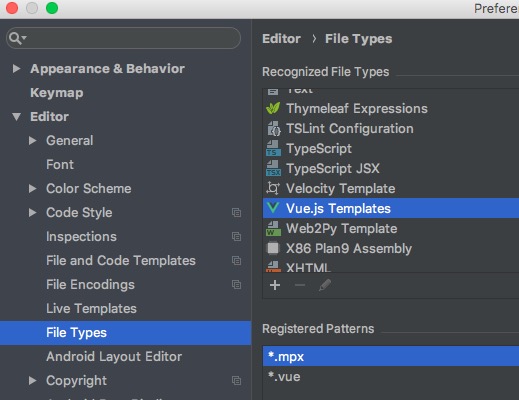
Task: Collapse the Editor tree section
Action: coord(16,117)
